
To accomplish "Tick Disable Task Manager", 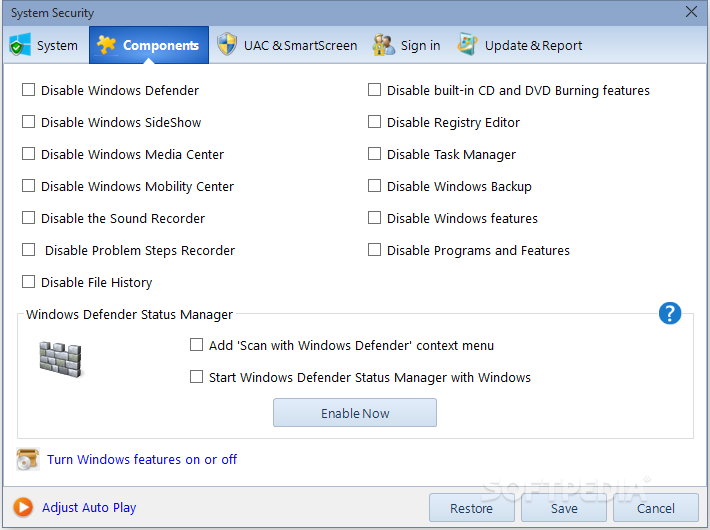I will [374, 154].
